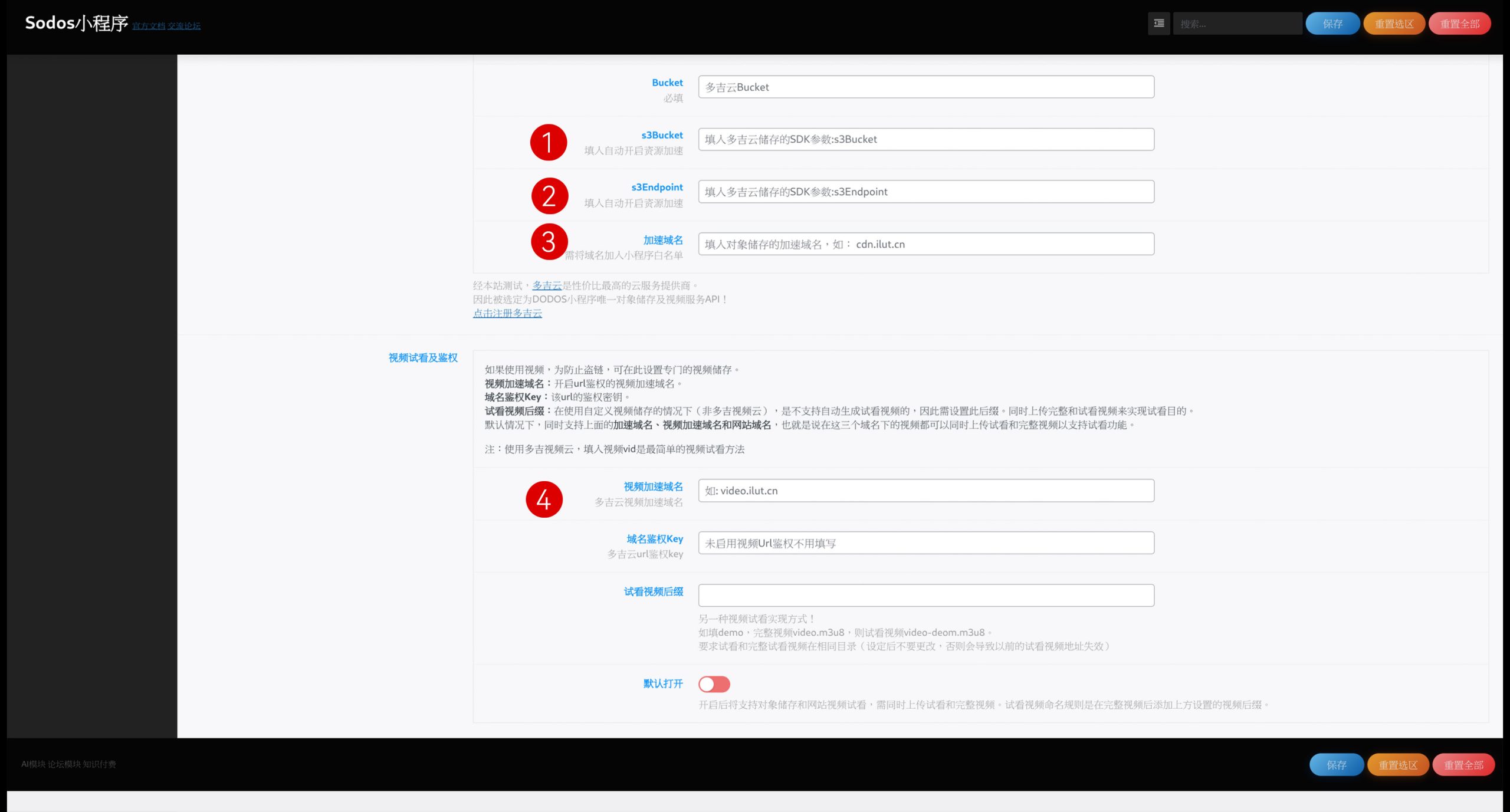Enable the 默认打开 toggle switch
The image size is (1510, 812).
(x=714, y=684)
